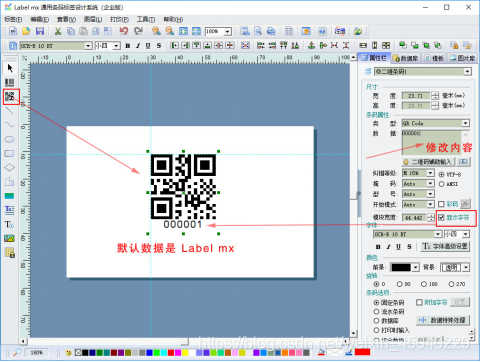Check the 附加字符 additional characters checkbox
Image resolution: width=480 pixels, height=362 pixels.
(420, 302)
